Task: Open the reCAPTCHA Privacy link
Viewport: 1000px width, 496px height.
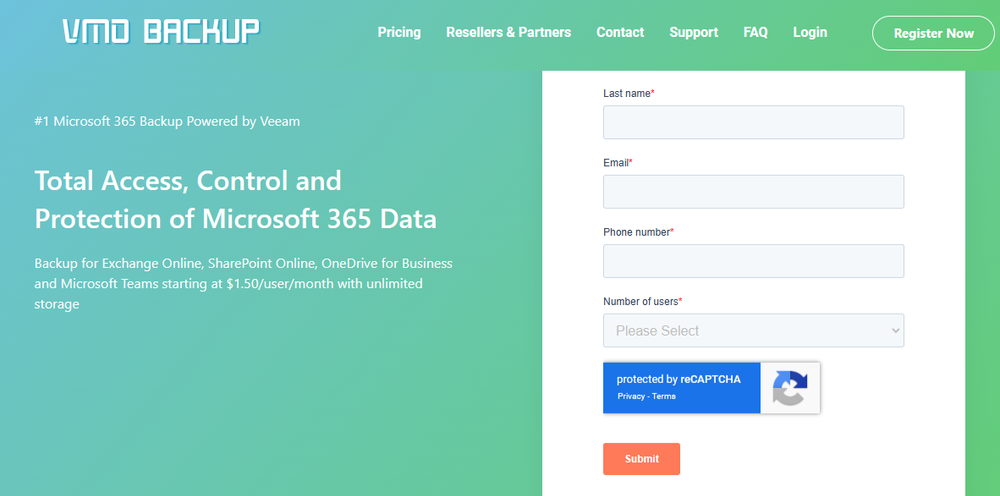Action: coord(631,396)
